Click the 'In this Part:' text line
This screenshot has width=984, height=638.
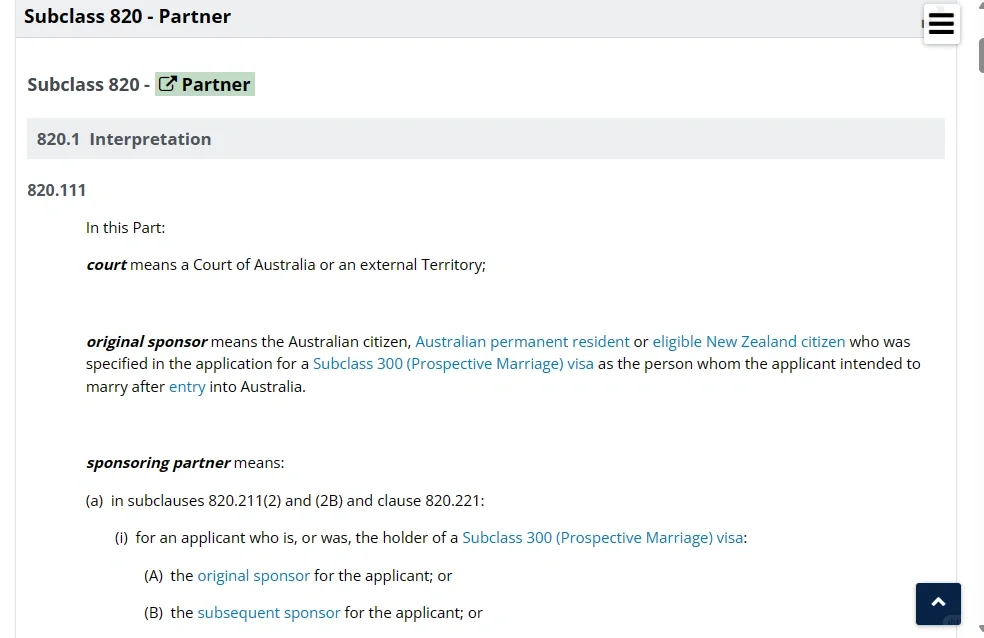tap(126, 228)
